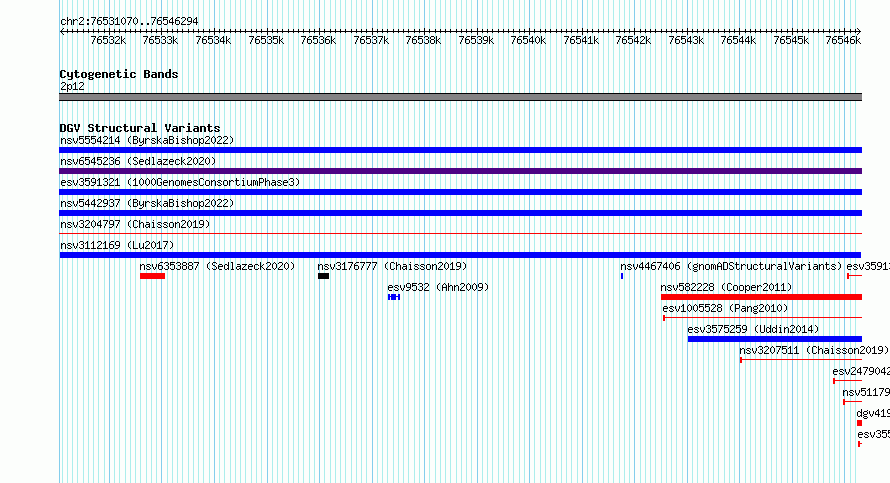Open esv3575259 (Uddin2014) label

tap(753, 329)
